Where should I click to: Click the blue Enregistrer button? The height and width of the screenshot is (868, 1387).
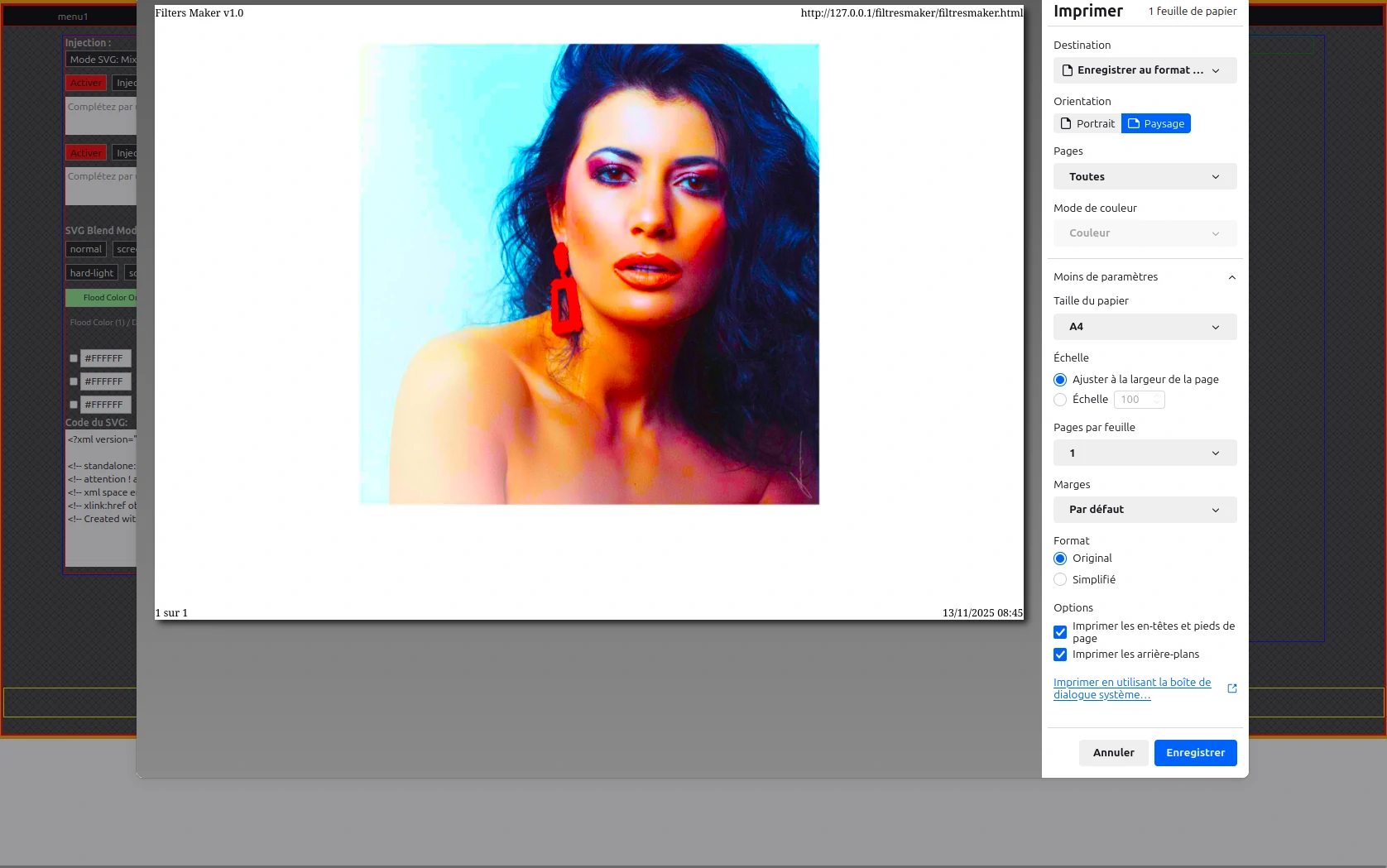[1196, 753]
